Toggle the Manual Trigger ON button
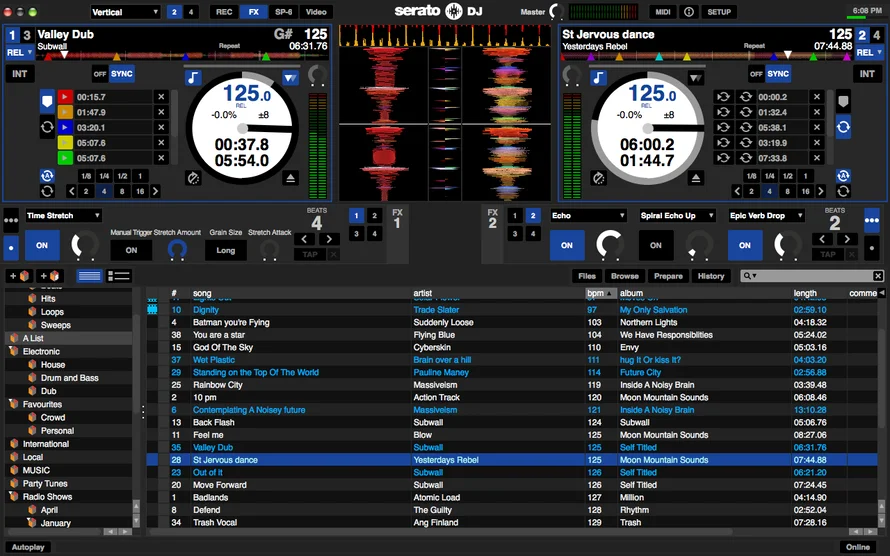The height and width of the screenshot is (556, 890). click(x=131, y=250)
